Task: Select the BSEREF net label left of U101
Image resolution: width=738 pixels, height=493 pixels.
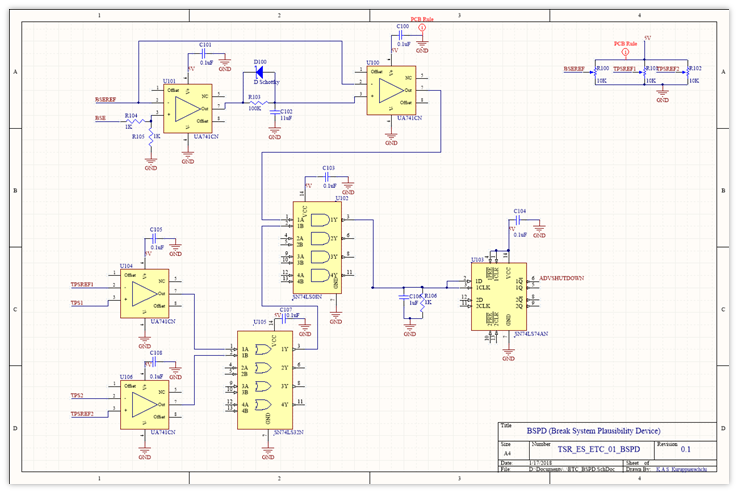Action: coord(107,99)
